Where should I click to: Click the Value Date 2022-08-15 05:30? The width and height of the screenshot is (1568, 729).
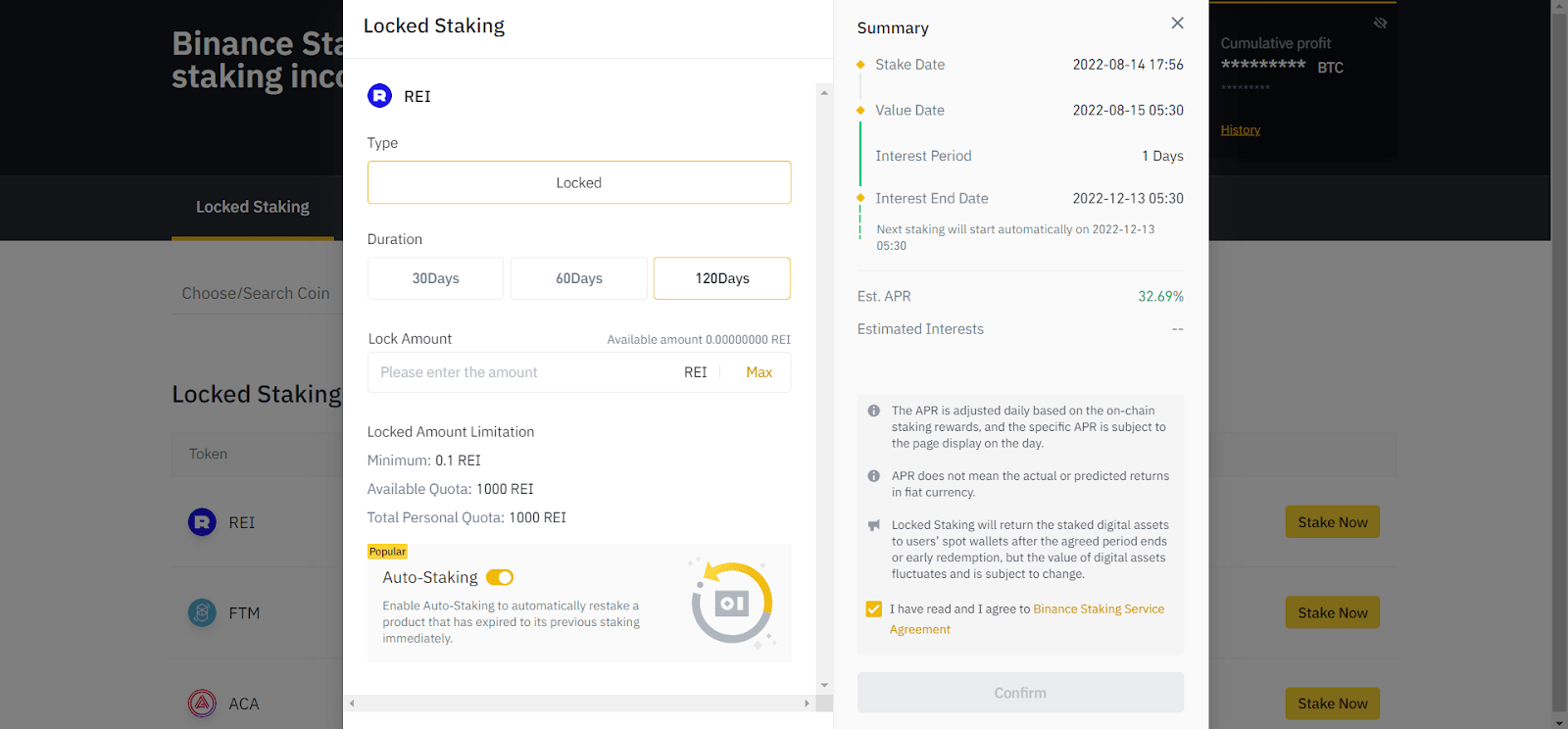[x=1128, y=111]
